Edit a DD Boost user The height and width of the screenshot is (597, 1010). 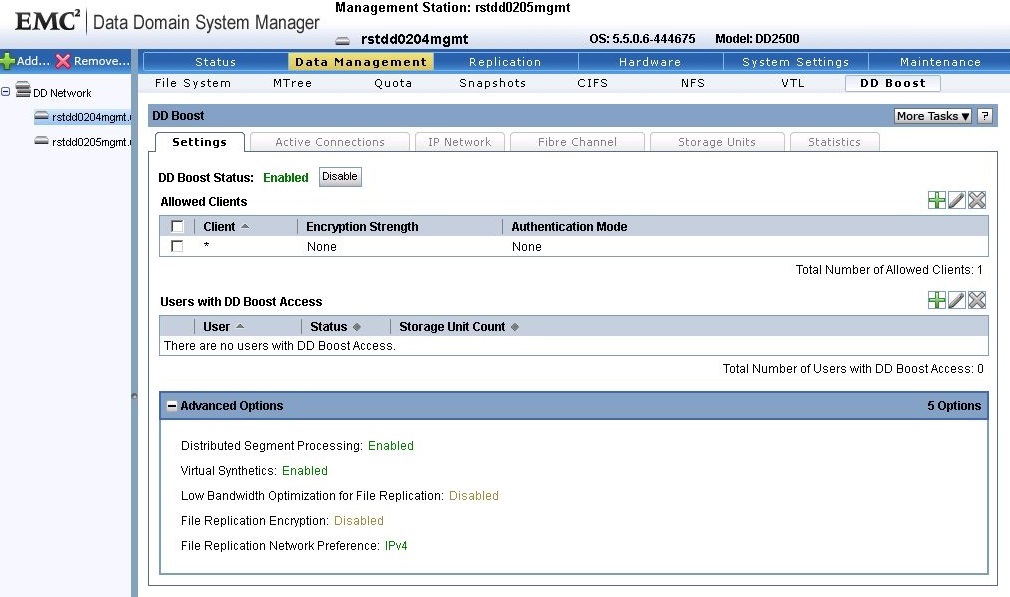tap(957, 299)
